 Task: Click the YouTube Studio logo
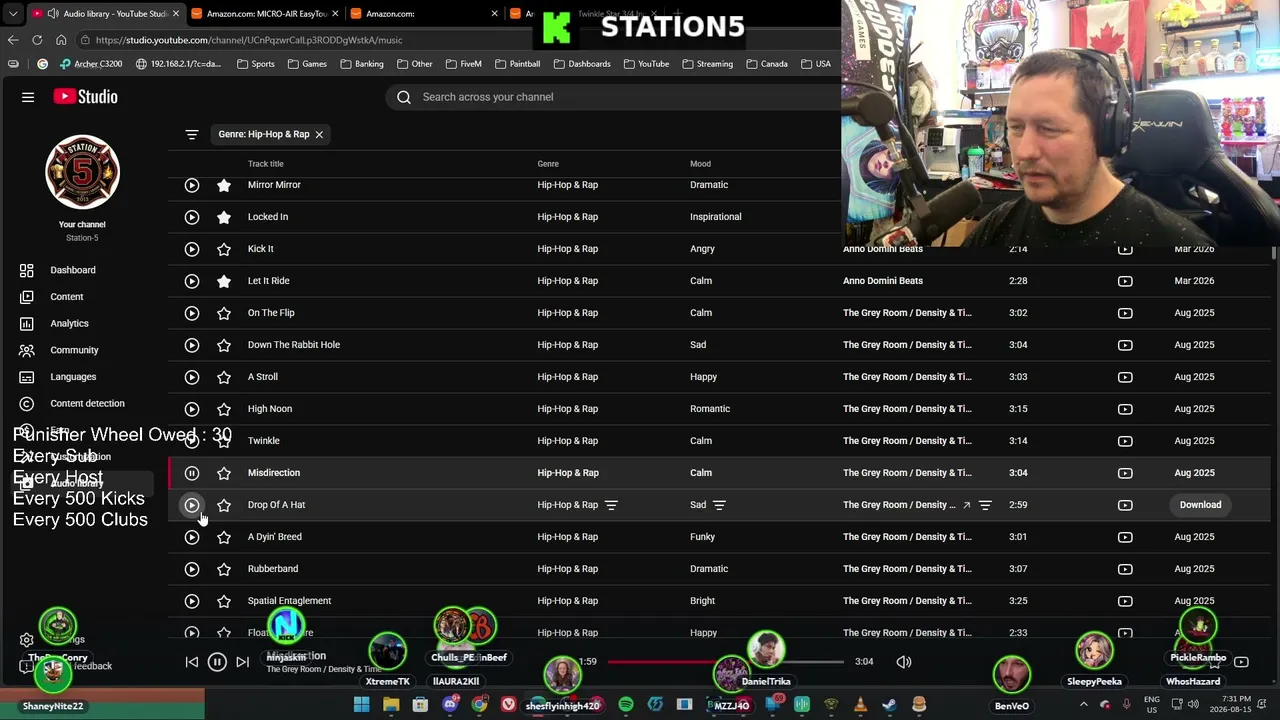(86, 97)
